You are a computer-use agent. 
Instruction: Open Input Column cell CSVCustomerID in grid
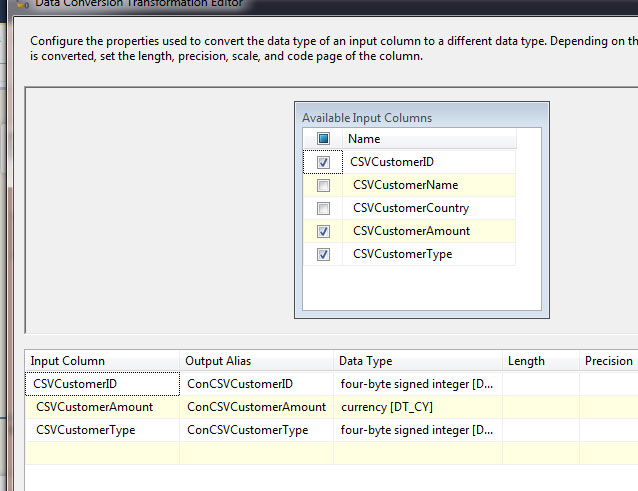pos(102,384)
